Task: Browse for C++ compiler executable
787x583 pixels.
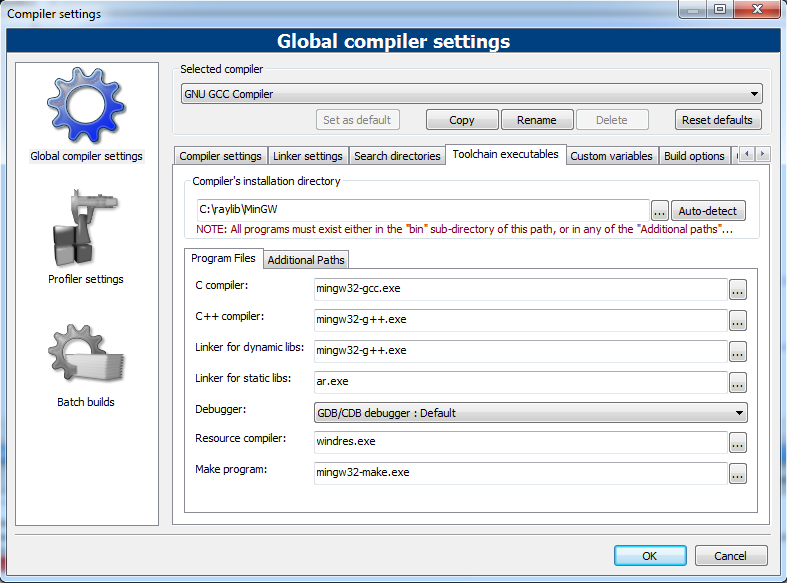Action: (737, 321)
